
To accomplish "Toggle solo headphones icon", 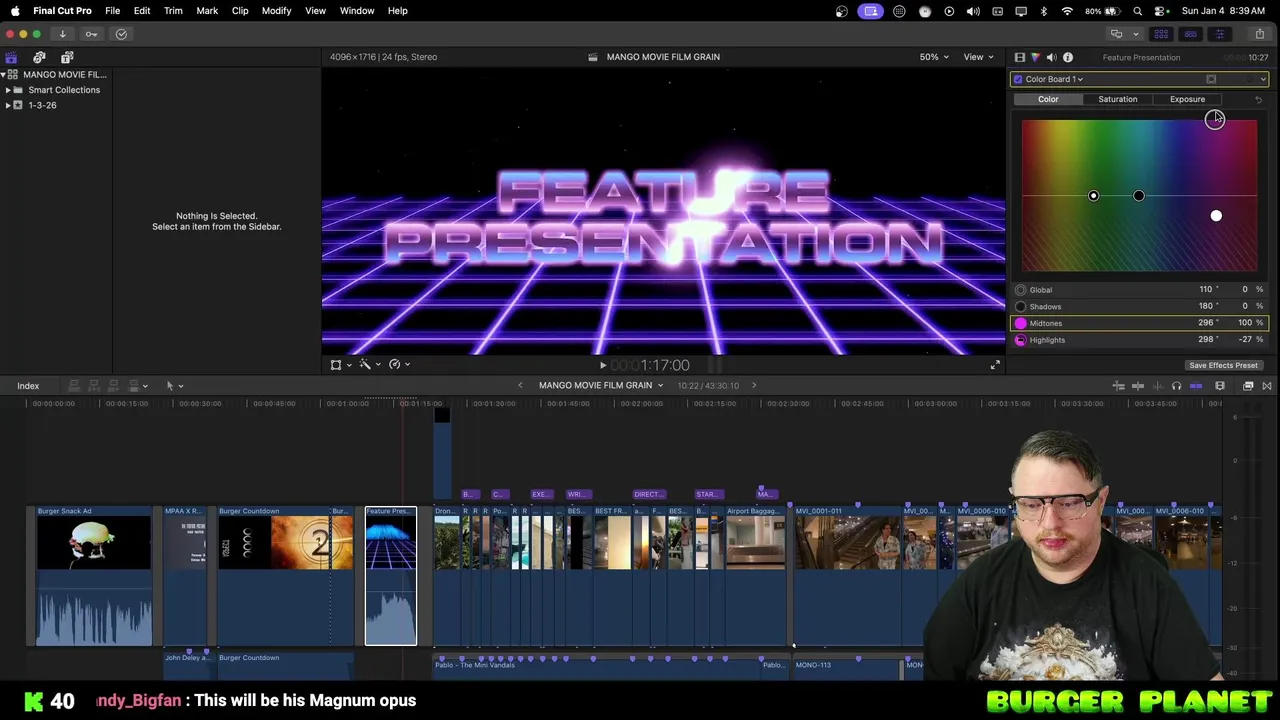I will coord(1176,386).
